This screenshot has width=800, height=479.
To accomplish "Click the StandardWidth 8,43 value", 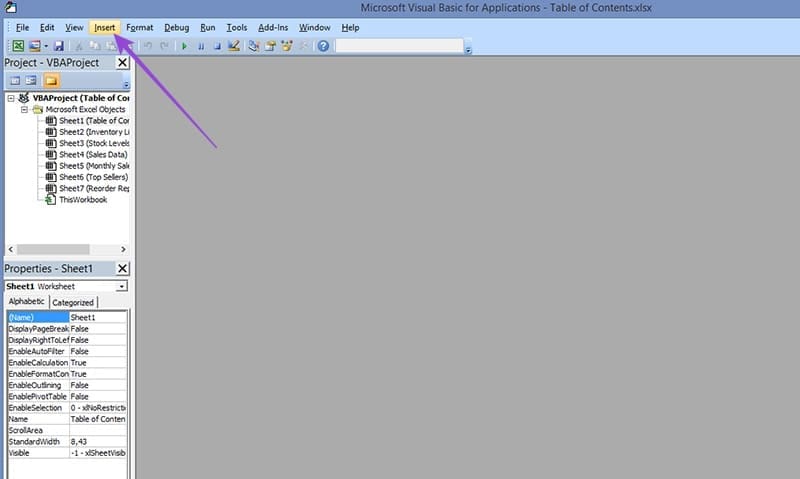I will tap(98, 442).
